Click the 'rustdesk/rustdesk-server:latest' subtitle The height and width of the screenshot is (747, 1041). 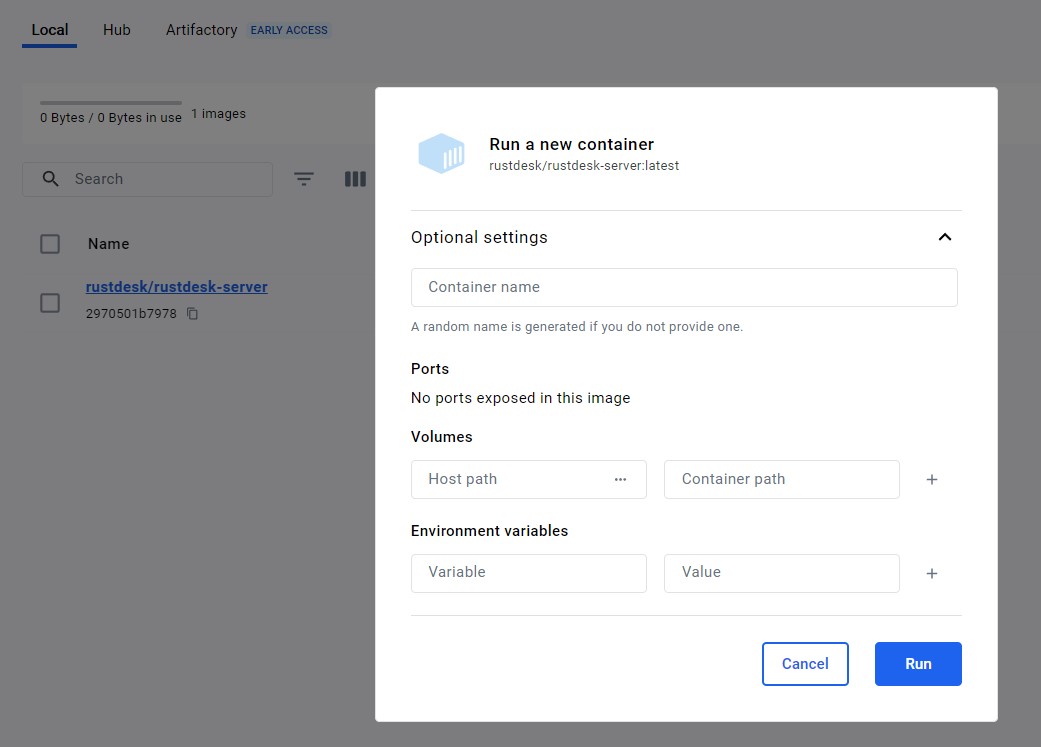[584, 165]
